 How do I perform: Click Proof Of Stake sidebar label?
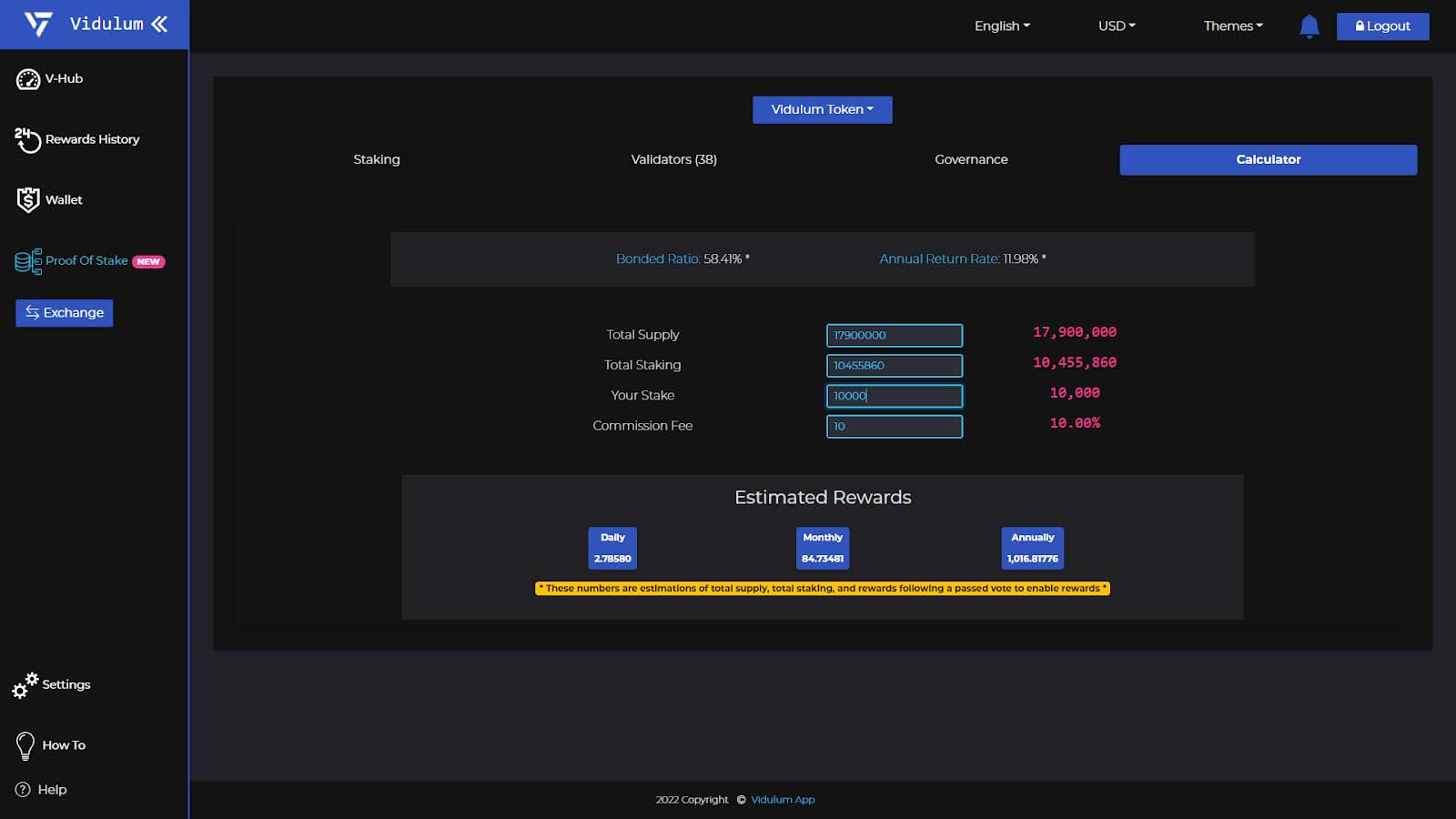click(x=86, y=260)
